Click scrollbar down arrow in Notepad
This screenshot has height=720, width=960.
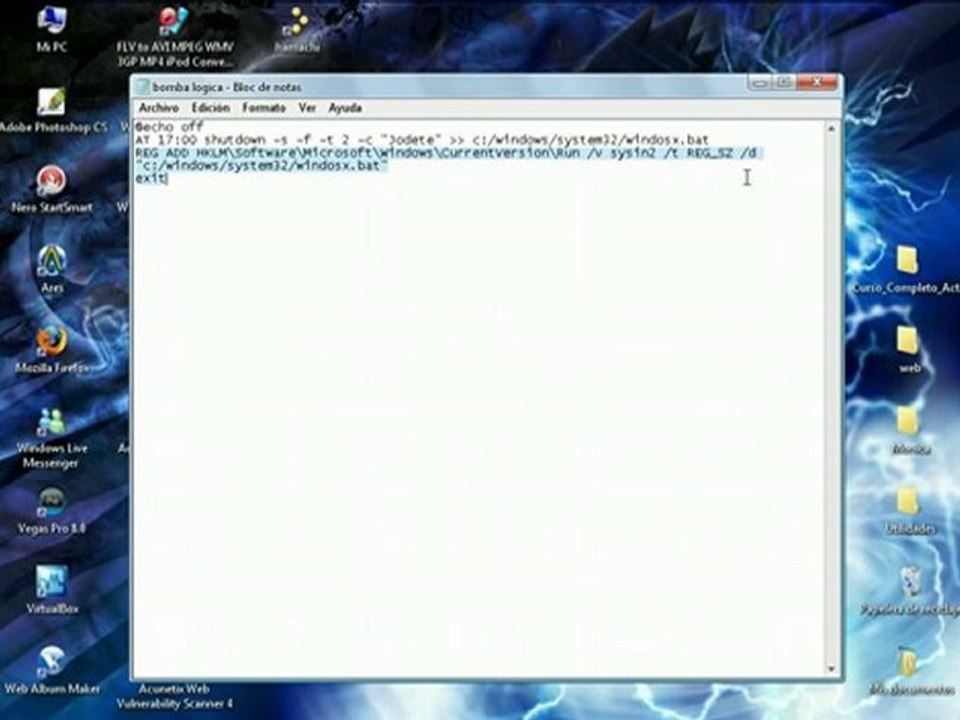tap(831, 669)
